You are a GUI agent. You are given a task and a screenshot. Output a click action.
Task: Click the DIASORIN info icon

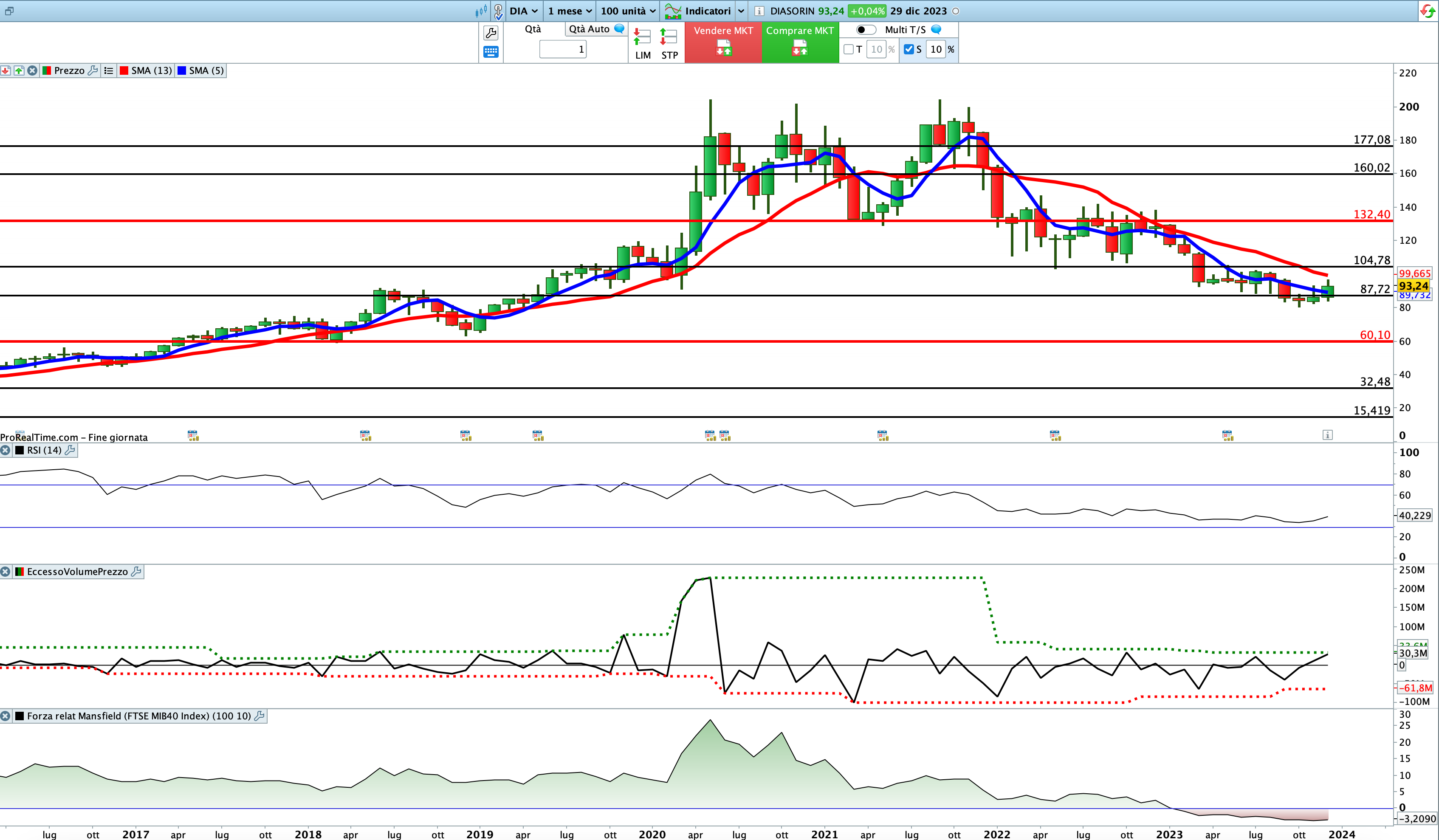759,11
